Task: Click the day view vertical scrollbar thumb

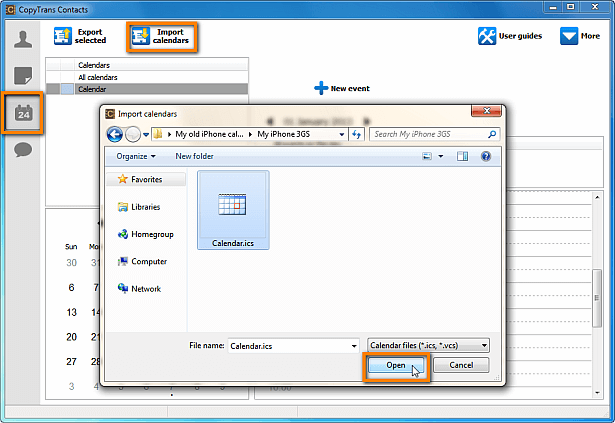Action: tap(597, 298)
